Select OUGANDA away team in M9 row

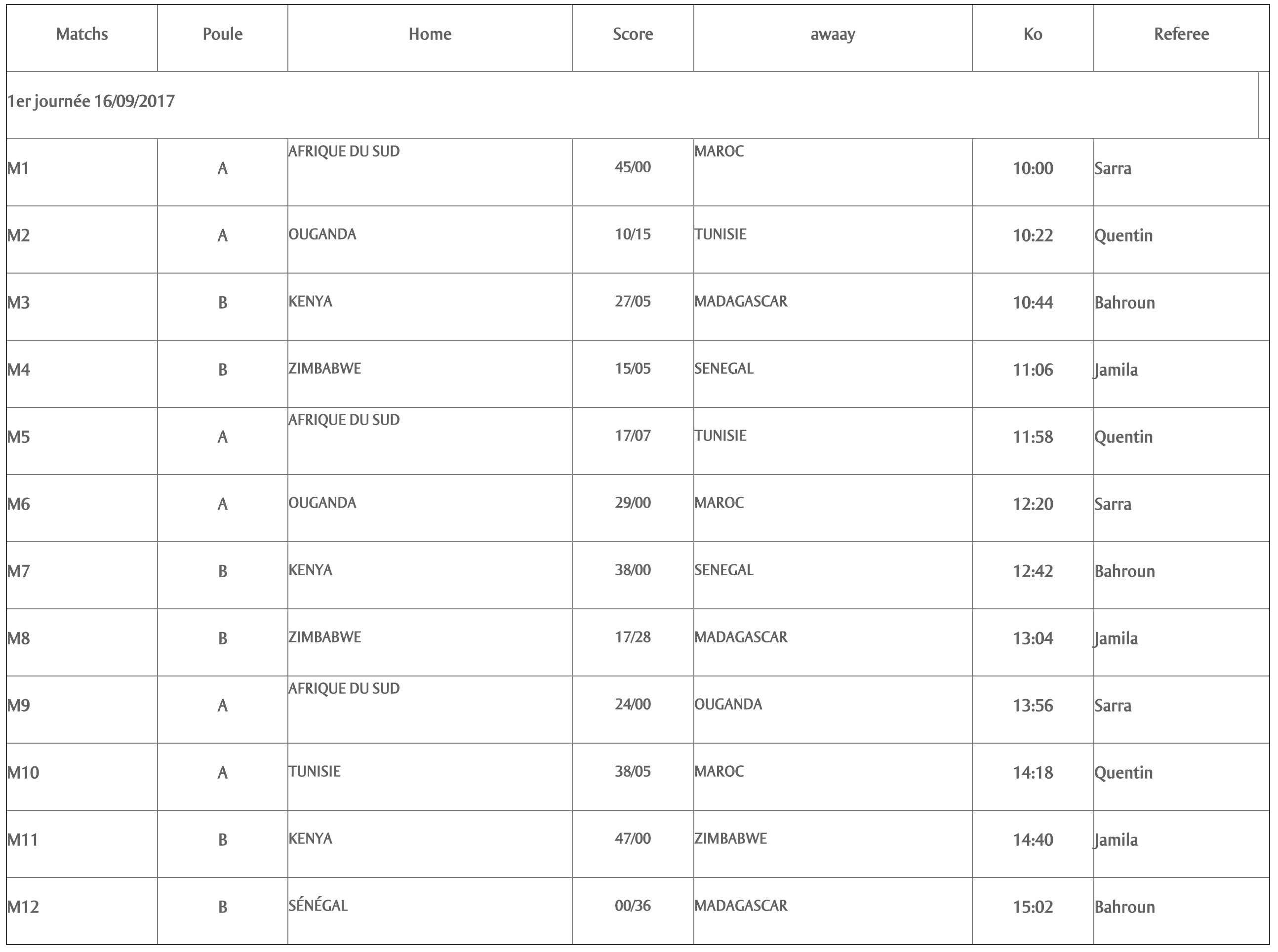(x=728, y=704)
